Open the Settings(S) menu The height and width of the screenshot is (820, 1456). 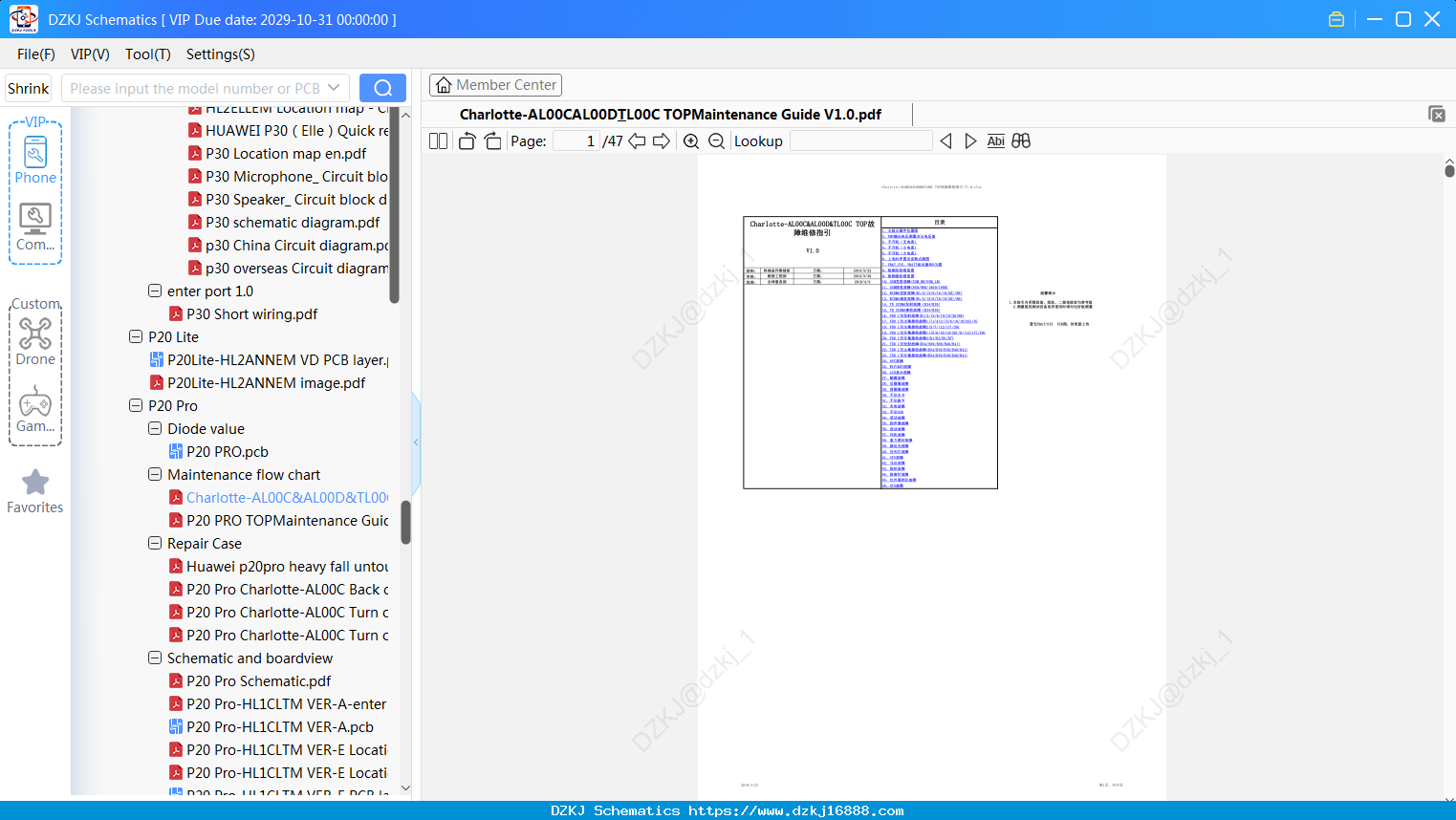point(221,54)
